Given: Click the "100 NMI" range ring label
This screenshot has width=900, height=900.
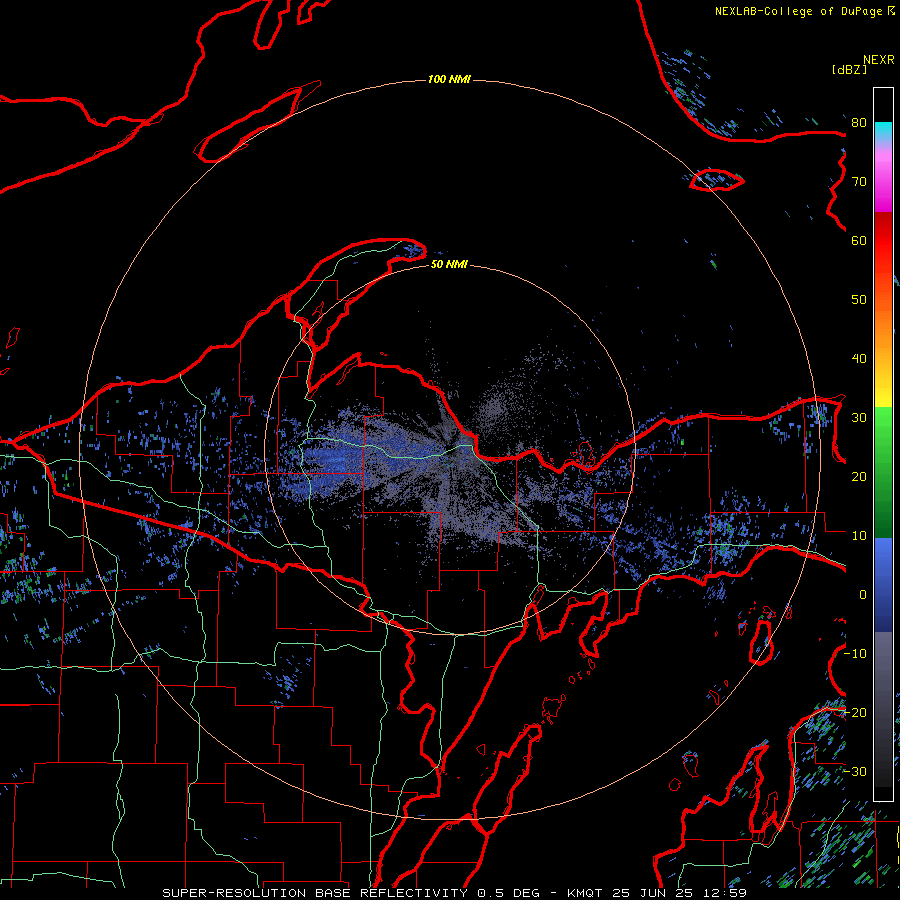Looking at the screenshot, I should 449,79.
